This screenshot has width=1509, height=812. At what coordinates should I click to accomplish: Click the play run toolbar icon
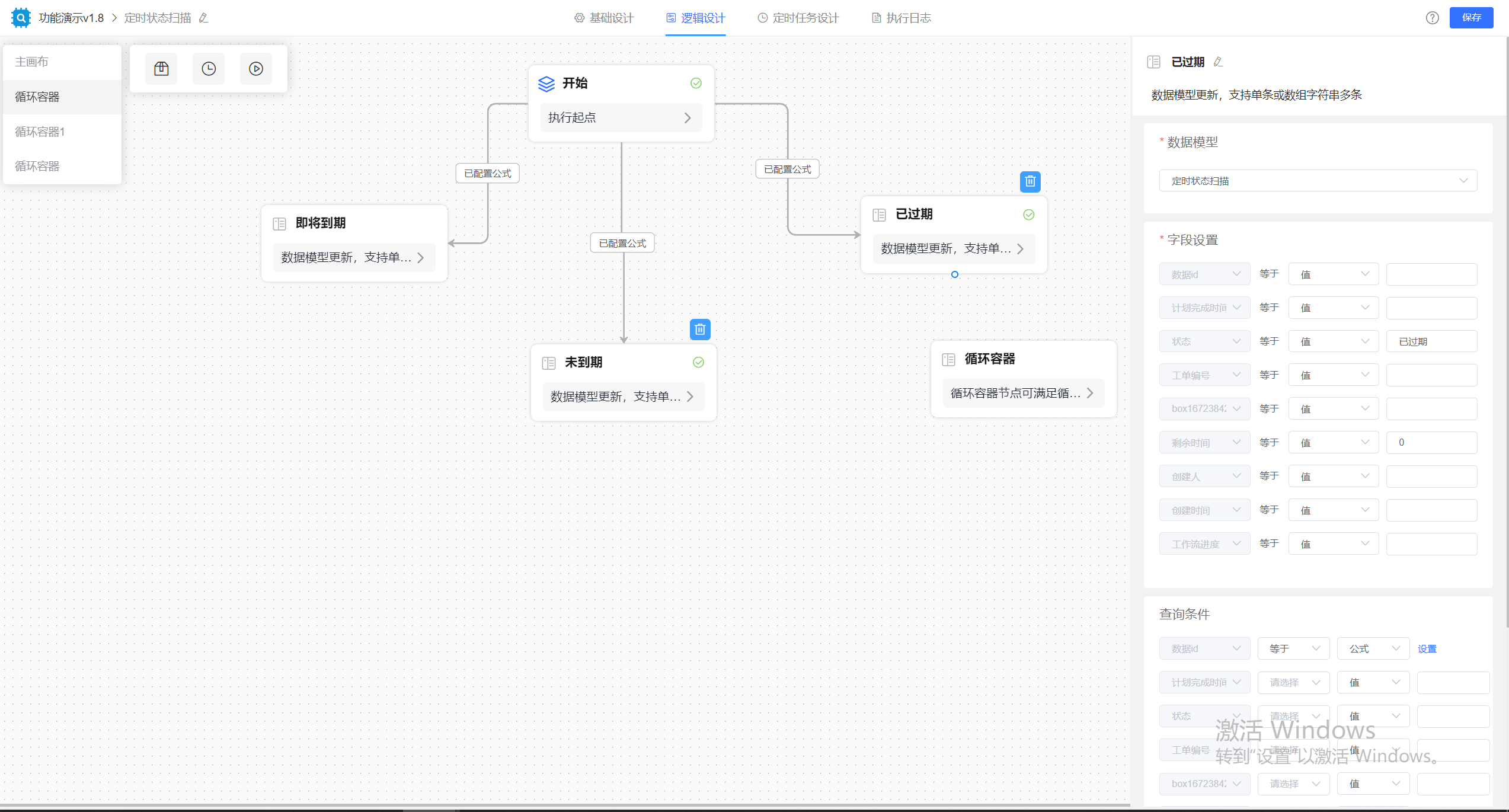(x=256, y=69)
